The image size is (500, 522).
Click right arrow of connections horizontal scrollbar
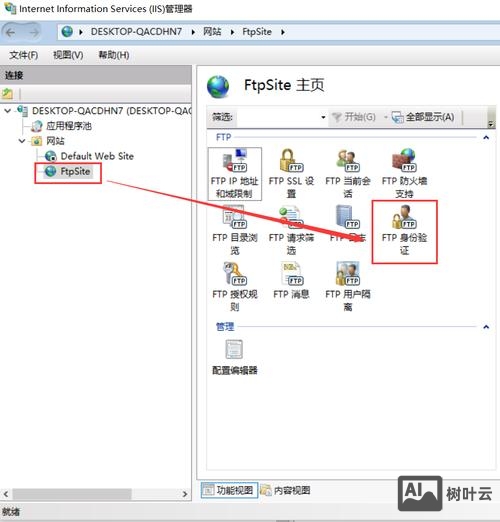pos(185,494)
